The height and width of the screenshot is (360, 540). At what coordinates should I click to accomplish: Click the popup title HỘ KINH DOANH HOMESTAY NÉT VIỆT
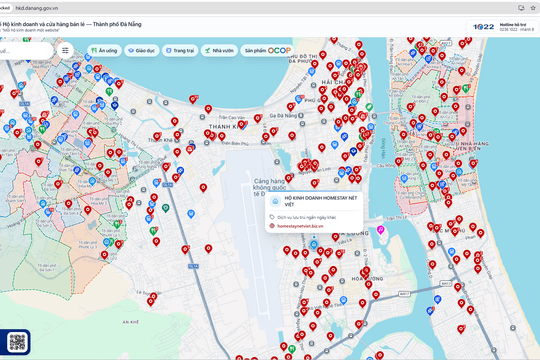click(321, 201)
